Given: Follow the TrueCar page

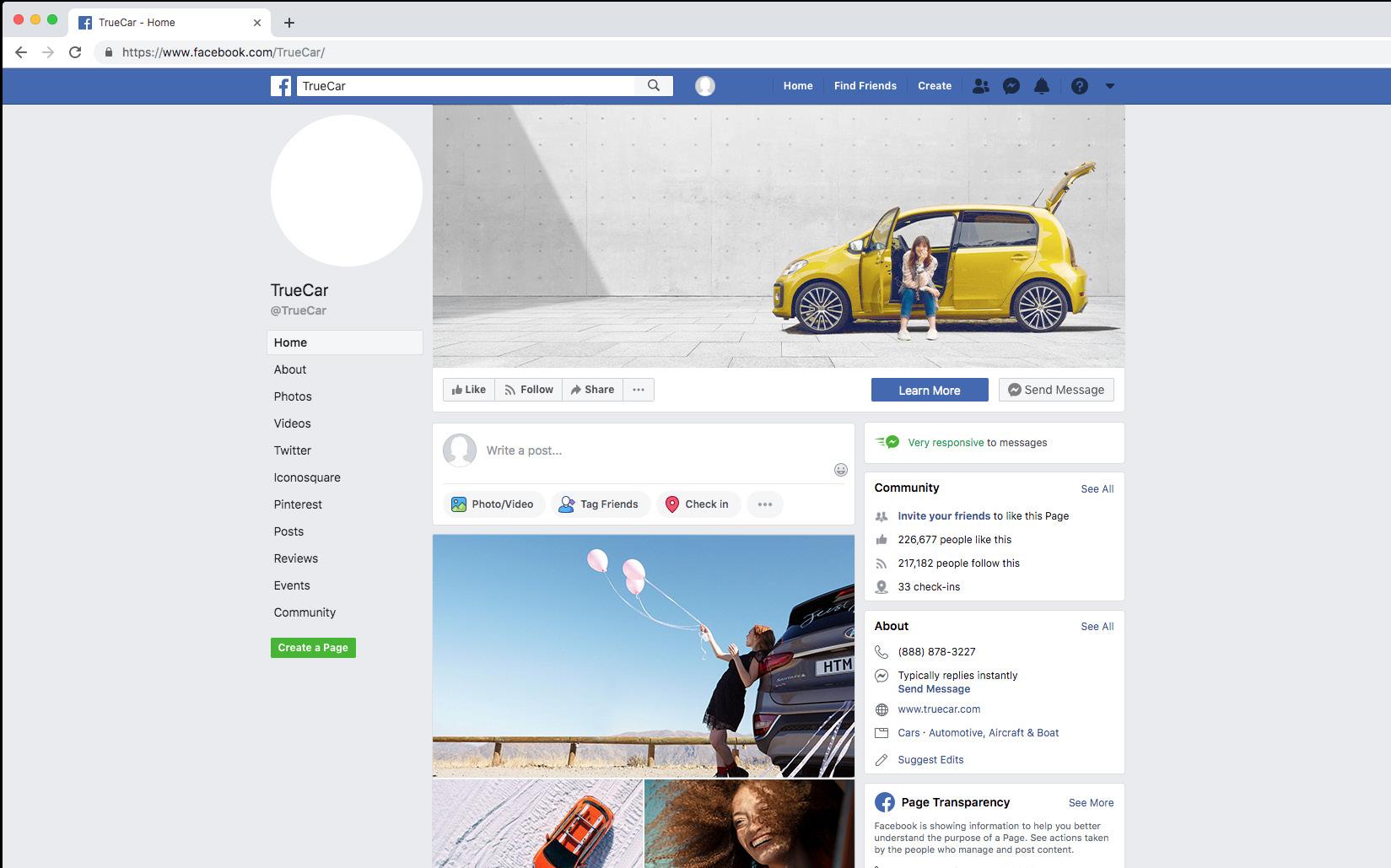Looking at the screenshot, I should click(x=529, y=390).
